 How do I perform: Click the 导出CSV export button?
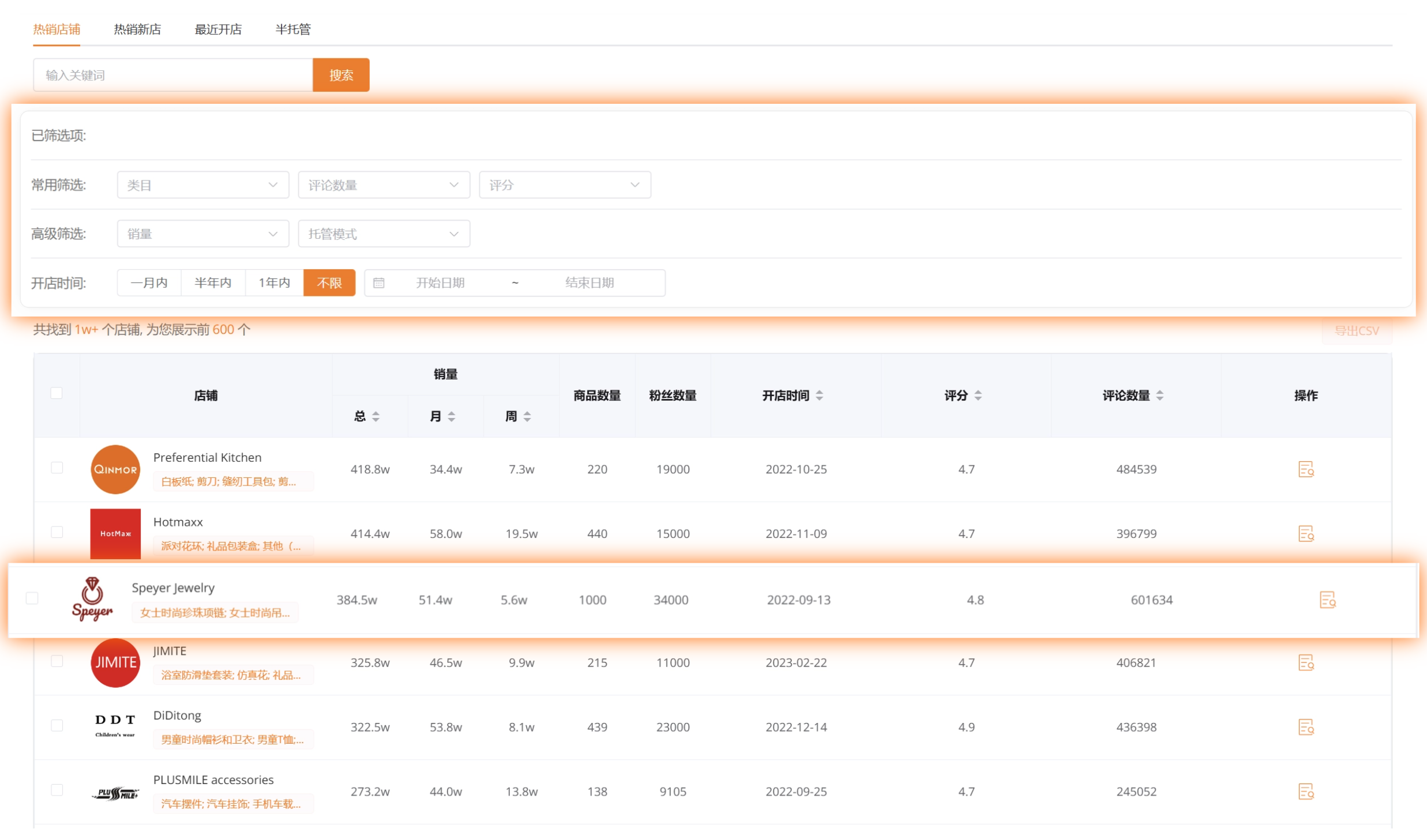pyautogui.click(x=1357, y=331)
